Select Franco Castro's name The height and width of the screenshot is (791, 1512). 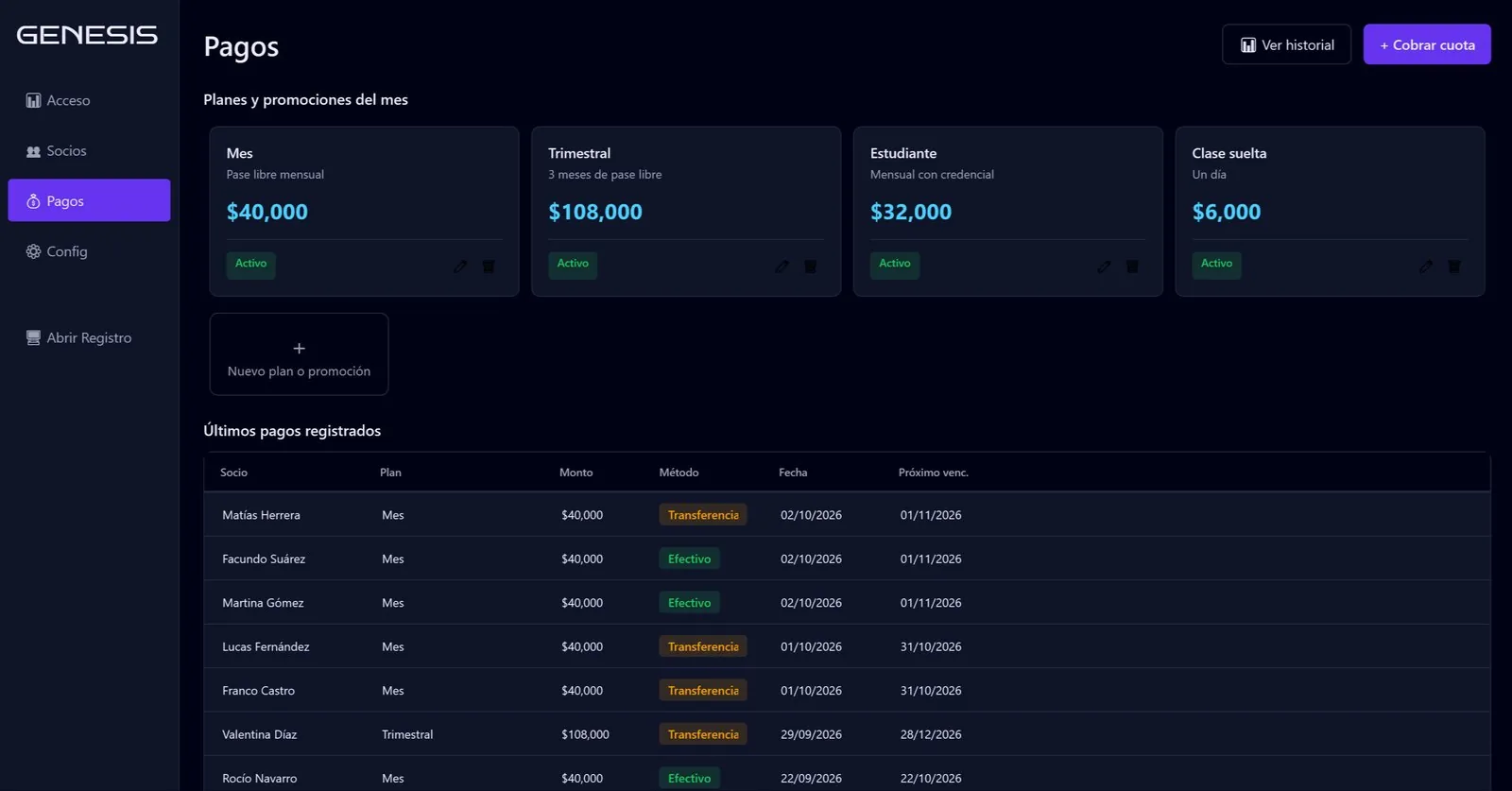click(258, 691)
